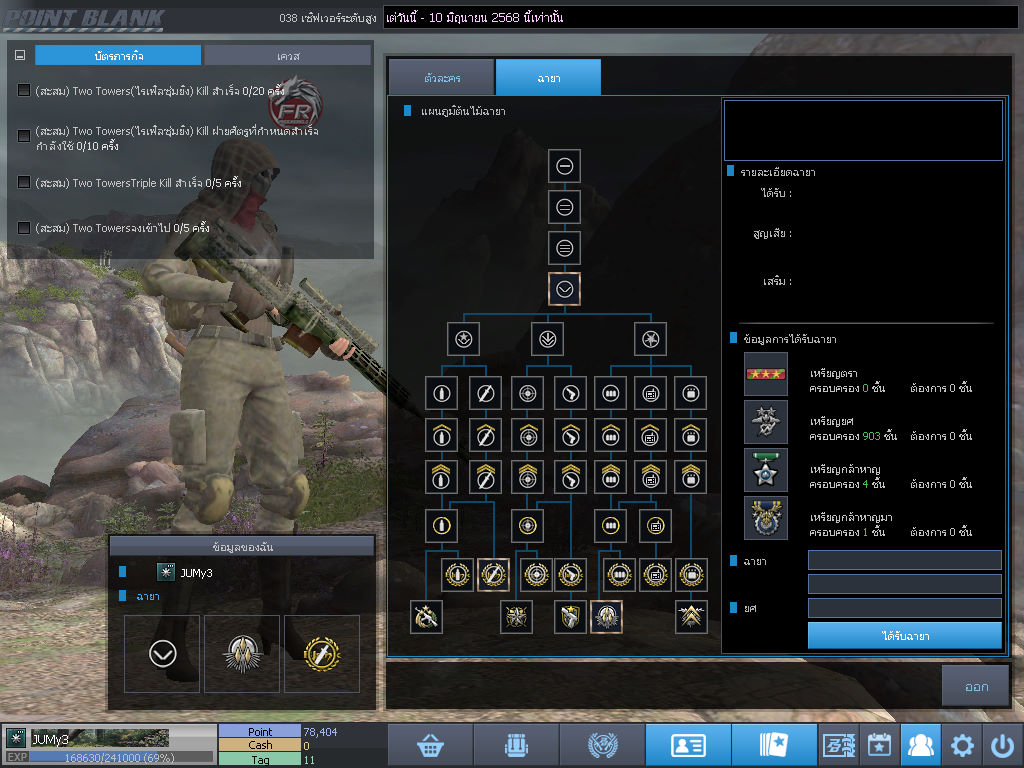Screen dimensions: 1024x768
Task: Click the third equipped knife-wreath title slot
Action: pos(322,653)
